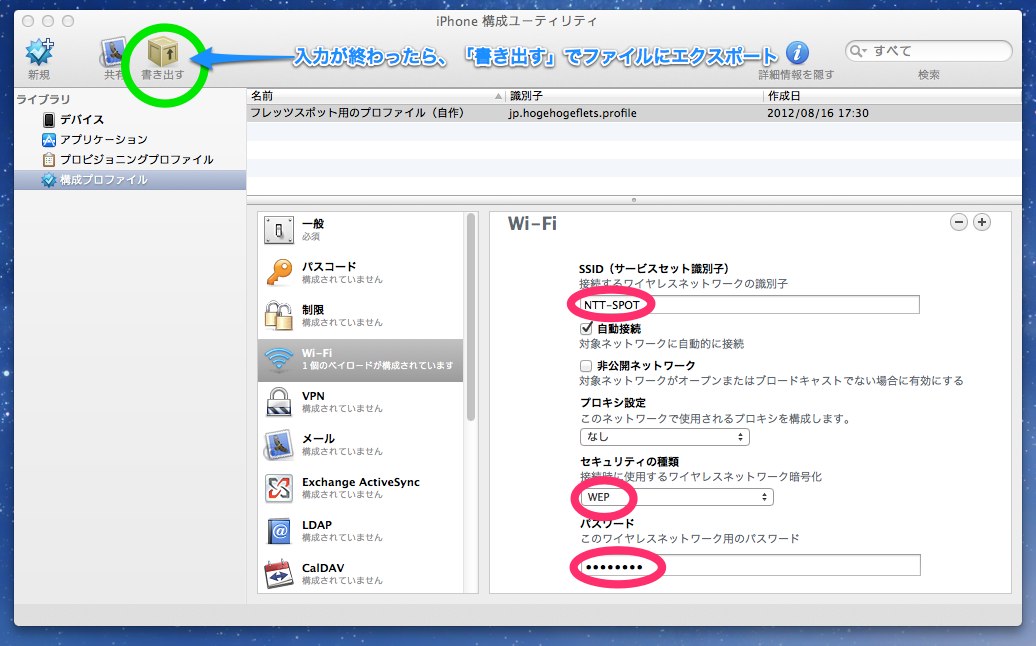Viewport: 1036px width, 646px height.
Task: Sort profiles by 識別子 column header
Action: click(634, 96)
